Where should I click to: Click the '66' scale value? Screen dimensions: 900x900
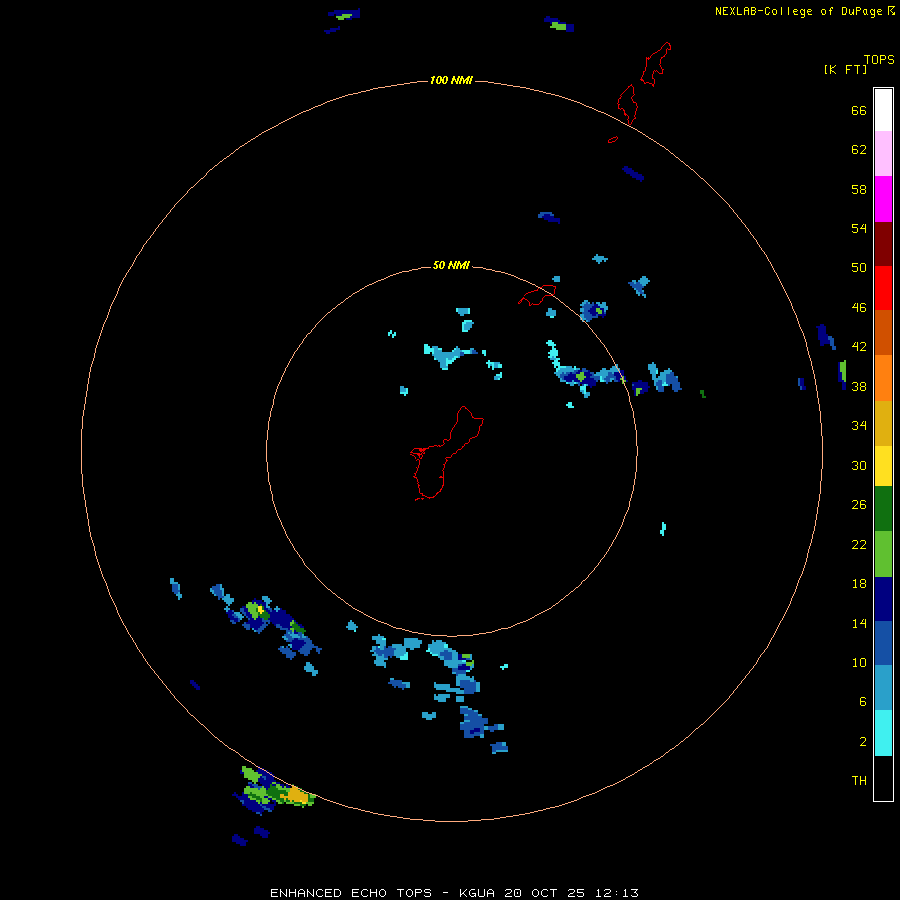click(859, 110)
